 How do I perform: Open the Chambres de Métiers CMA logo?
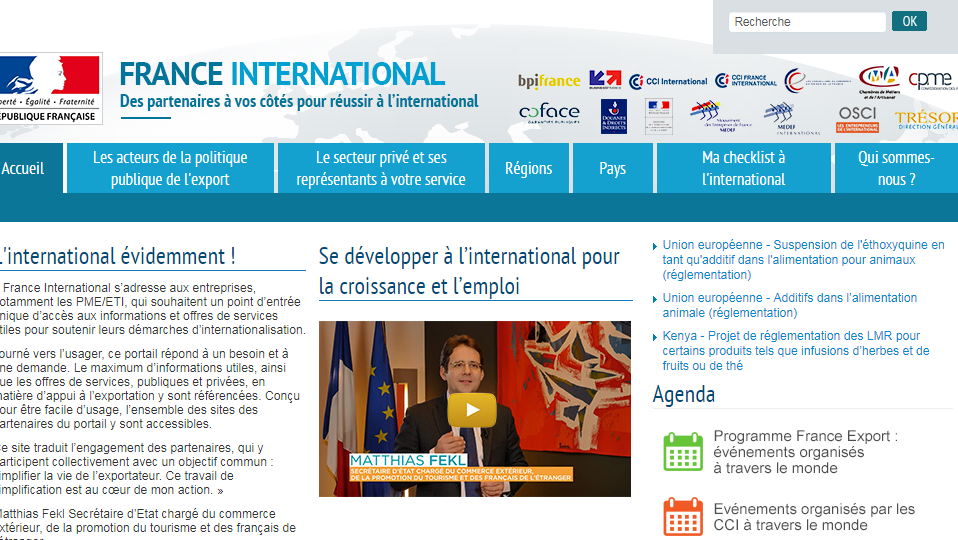[x=879, y=82]
